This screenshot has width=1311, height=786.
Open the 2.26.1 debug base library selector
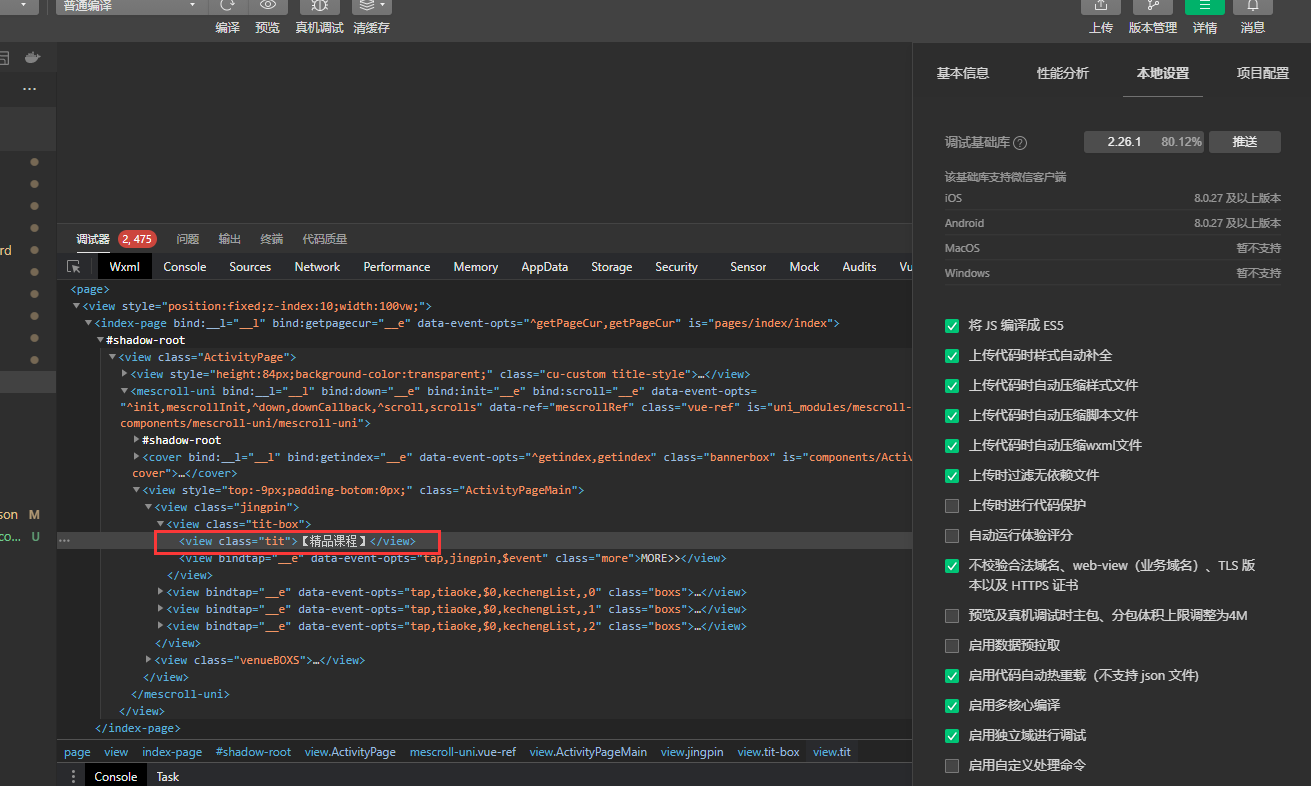tap(1144, 142)
